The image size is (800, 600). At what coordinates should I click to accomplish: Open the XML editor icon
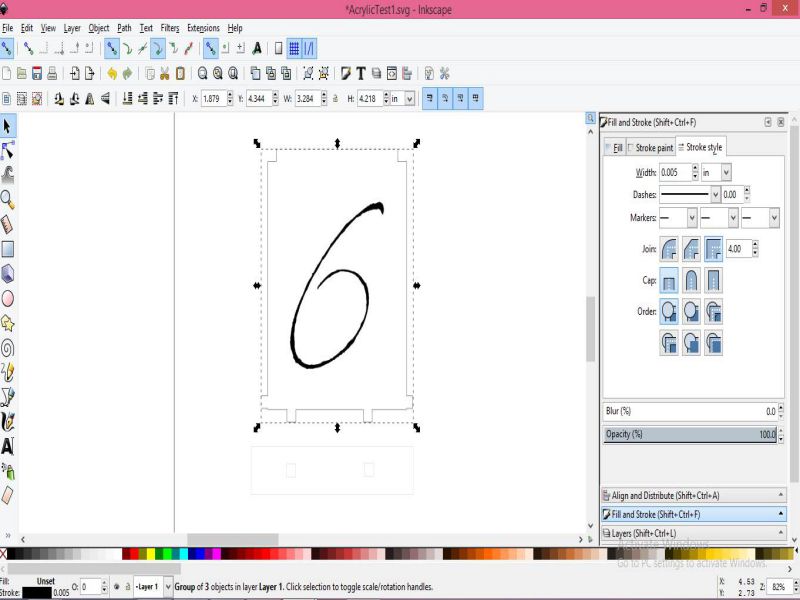[x=391, y=73]
